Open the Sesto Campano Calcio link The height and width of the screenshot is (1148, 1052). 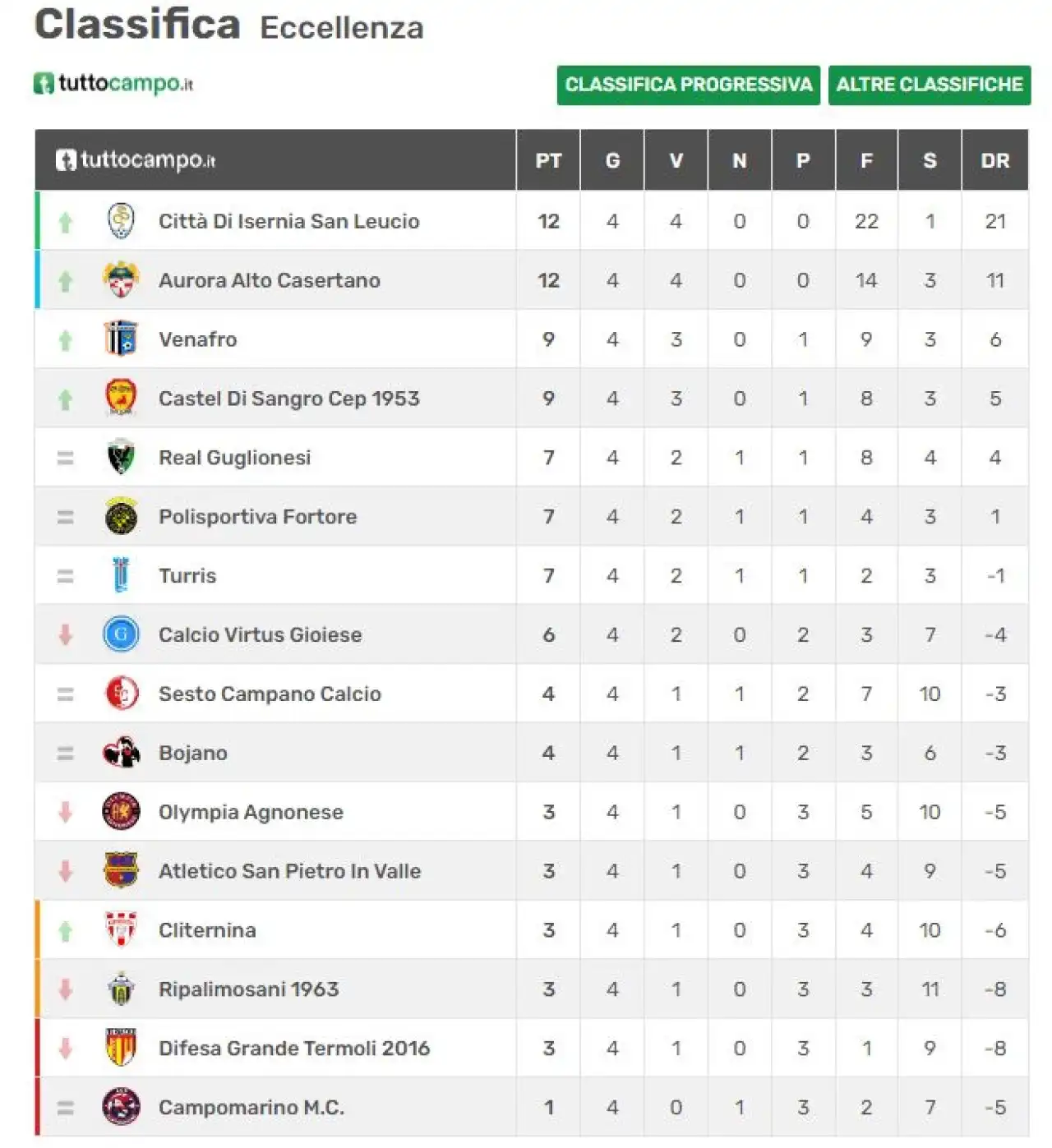pyautogui.click(x=270, y=694)
